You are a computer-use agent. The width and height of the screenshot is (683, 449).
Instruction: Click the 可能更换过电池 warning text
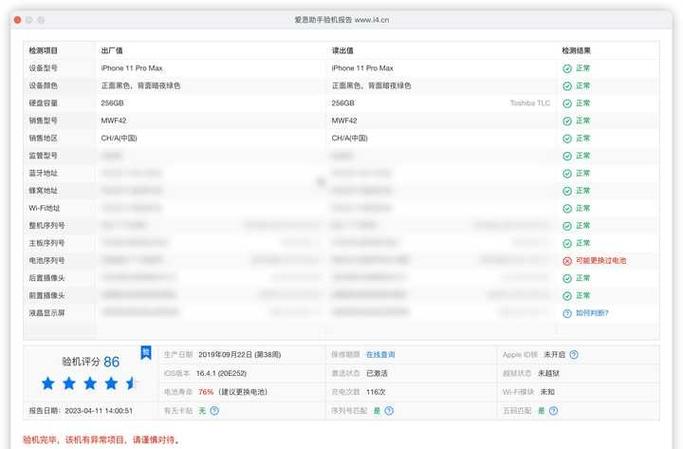click(601, 260)
